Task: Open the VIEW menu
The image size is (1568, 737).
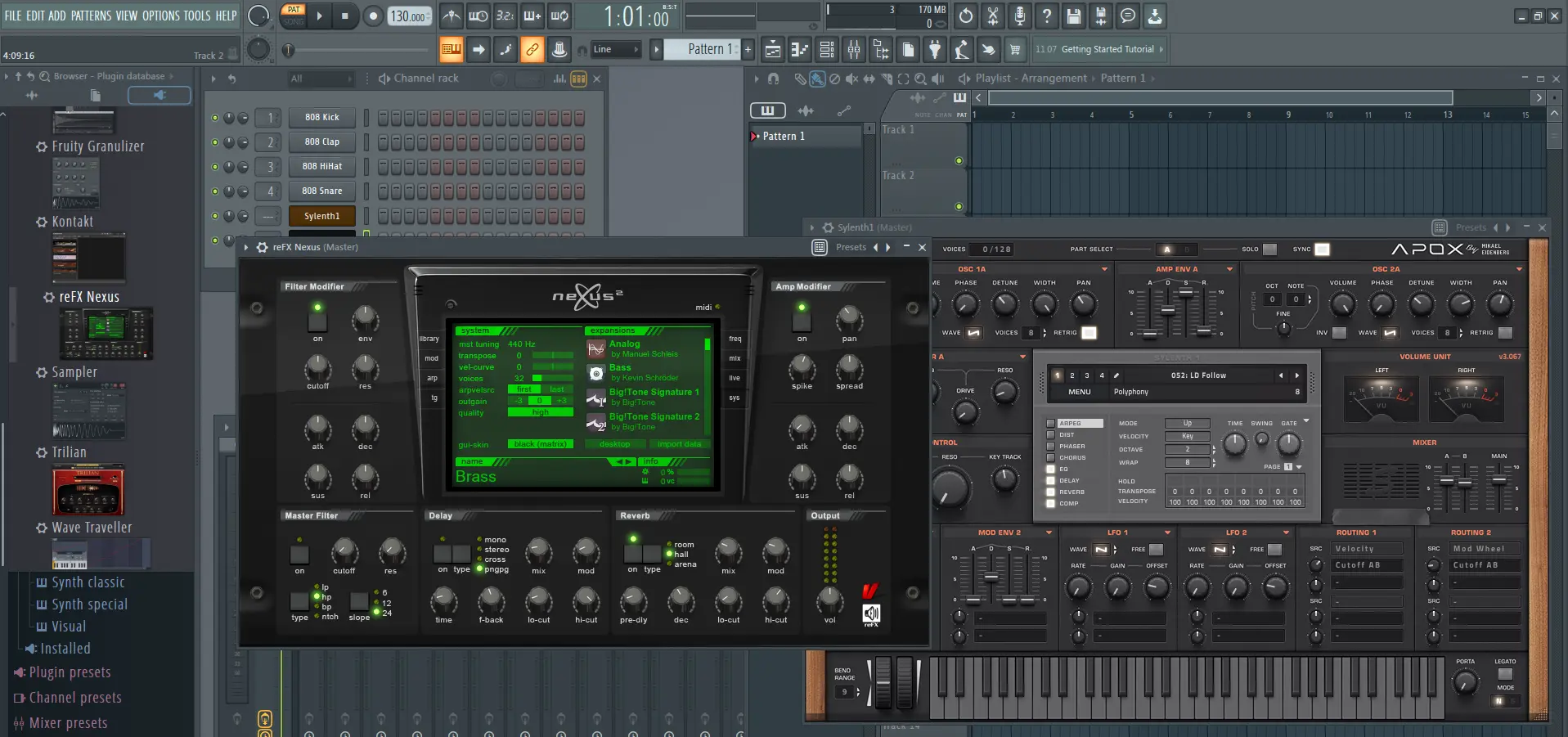Action: 126,16
